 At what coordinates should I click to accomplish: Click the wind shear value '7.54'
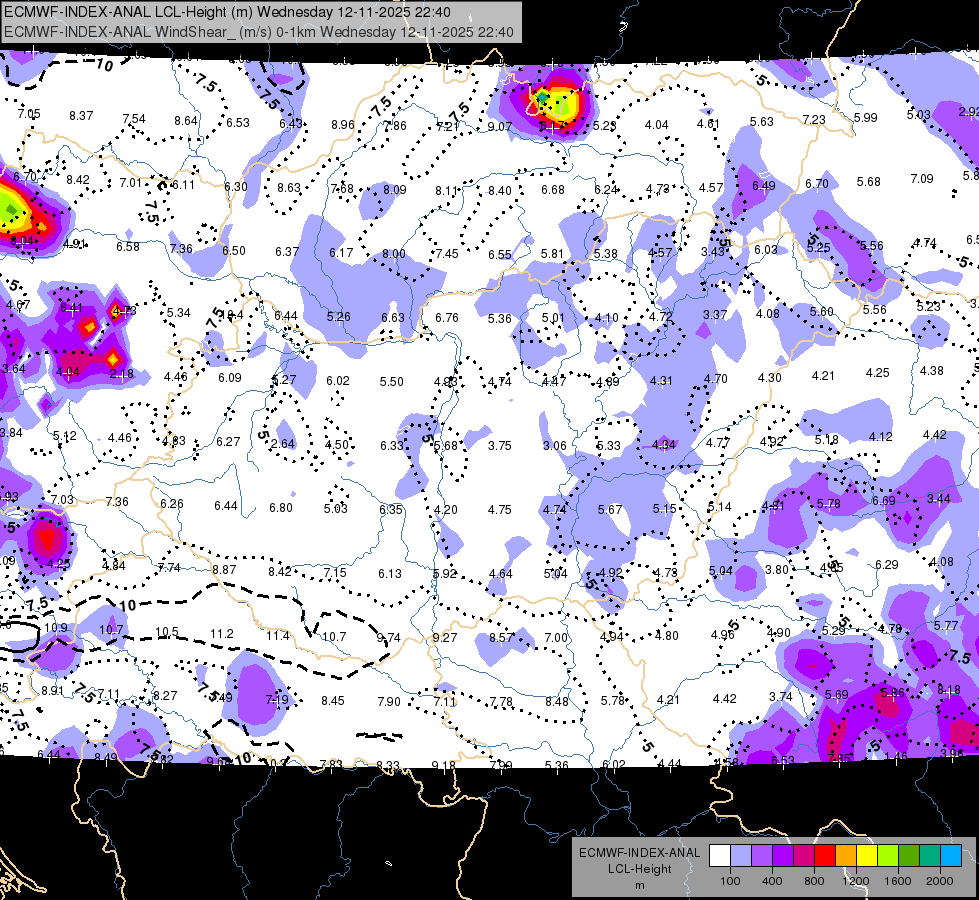(134, 119)
